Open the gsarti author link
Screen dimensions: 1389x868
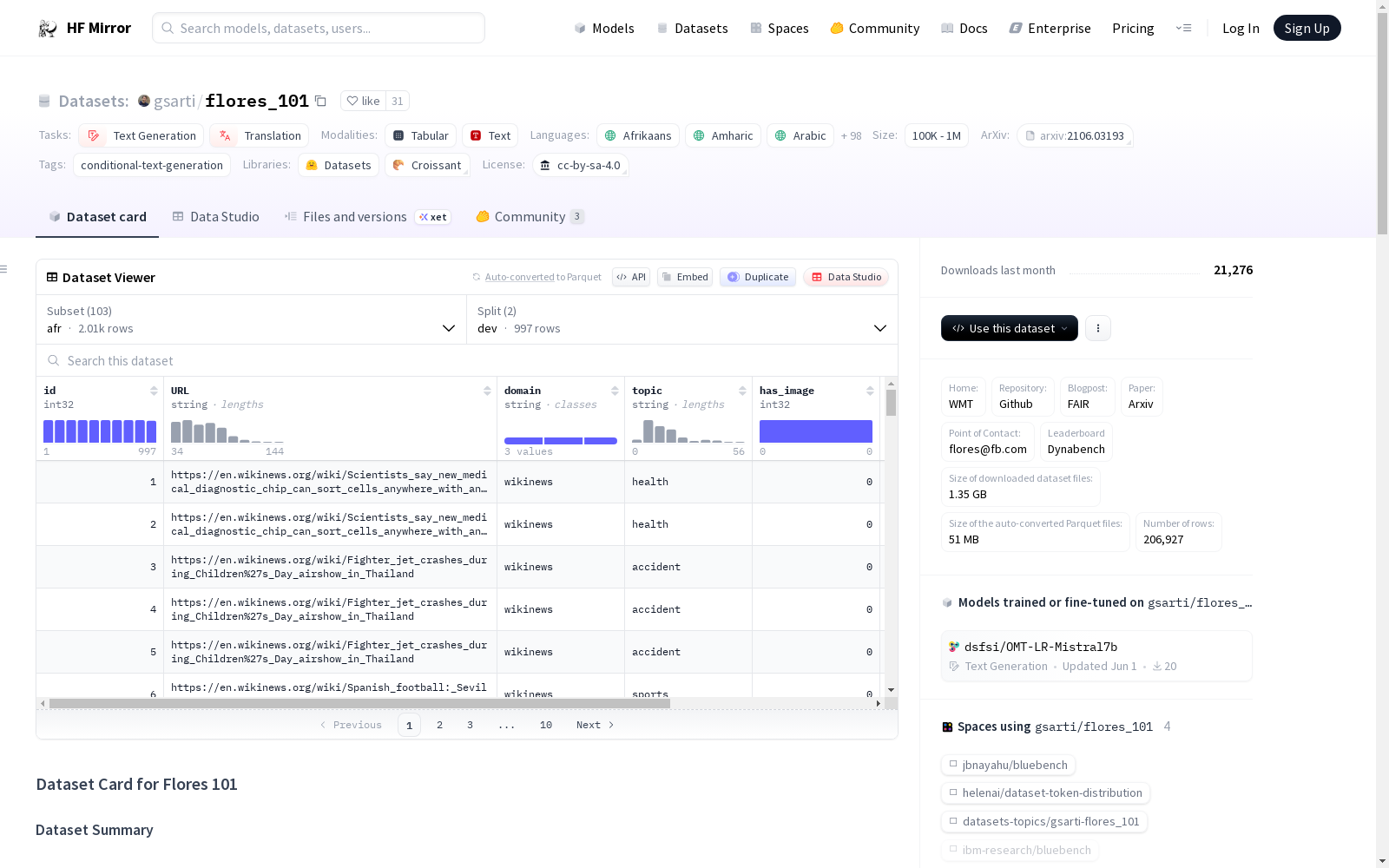click(x=174, y=102)
